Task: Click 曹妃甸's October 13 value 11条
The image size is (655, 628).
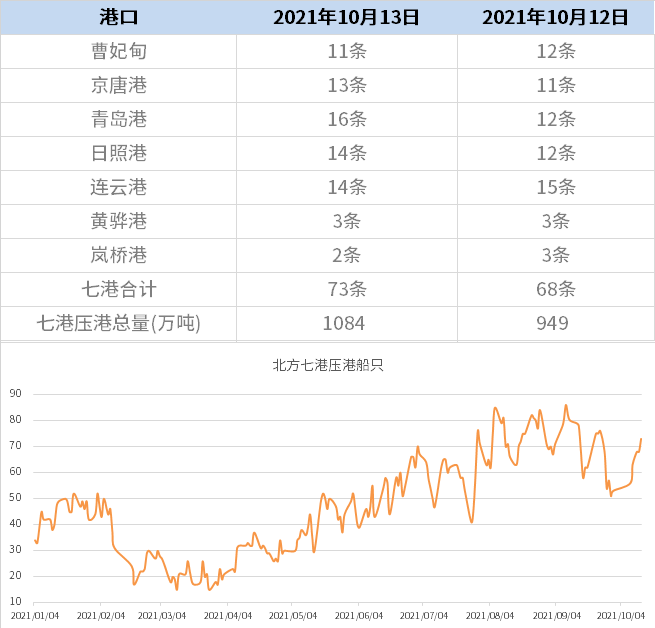Action: (x=347, y=51)
